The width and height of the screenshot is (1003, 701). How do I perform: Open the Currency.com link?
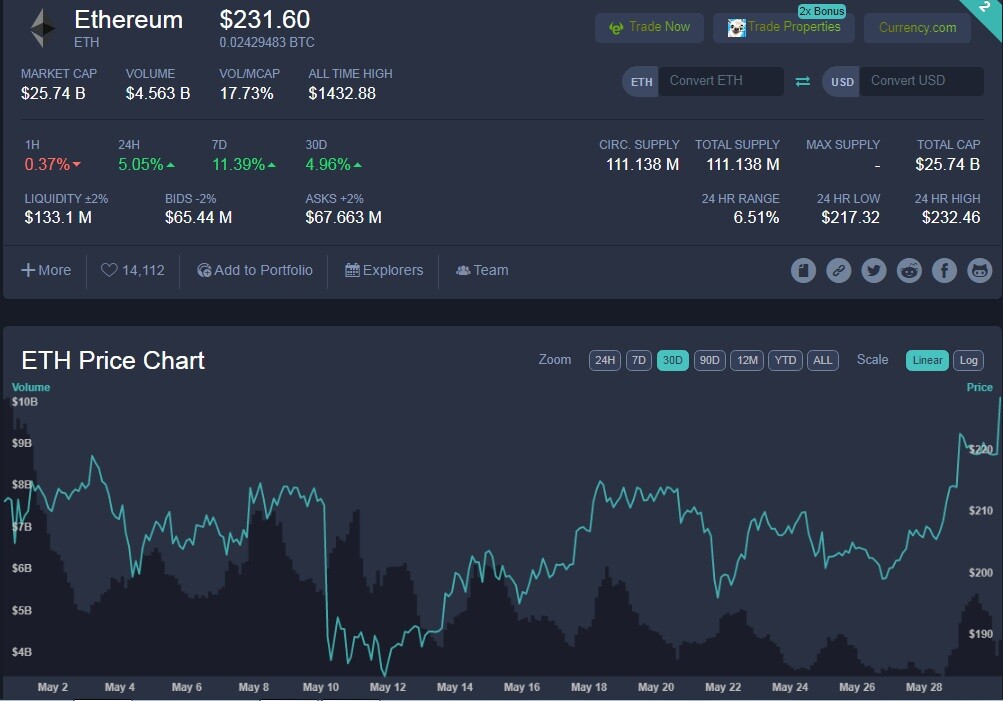click(917, 28)
